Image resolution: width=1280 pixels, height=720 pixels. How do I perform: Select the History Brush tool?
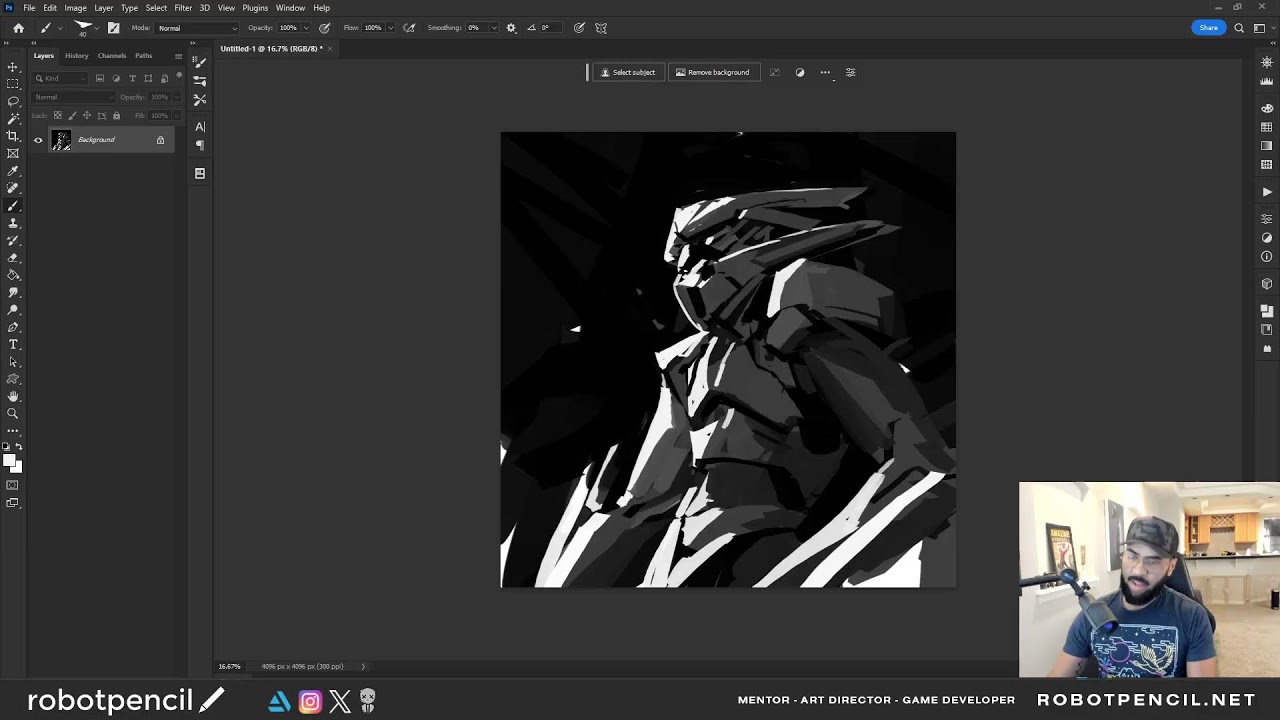(13, 240)
